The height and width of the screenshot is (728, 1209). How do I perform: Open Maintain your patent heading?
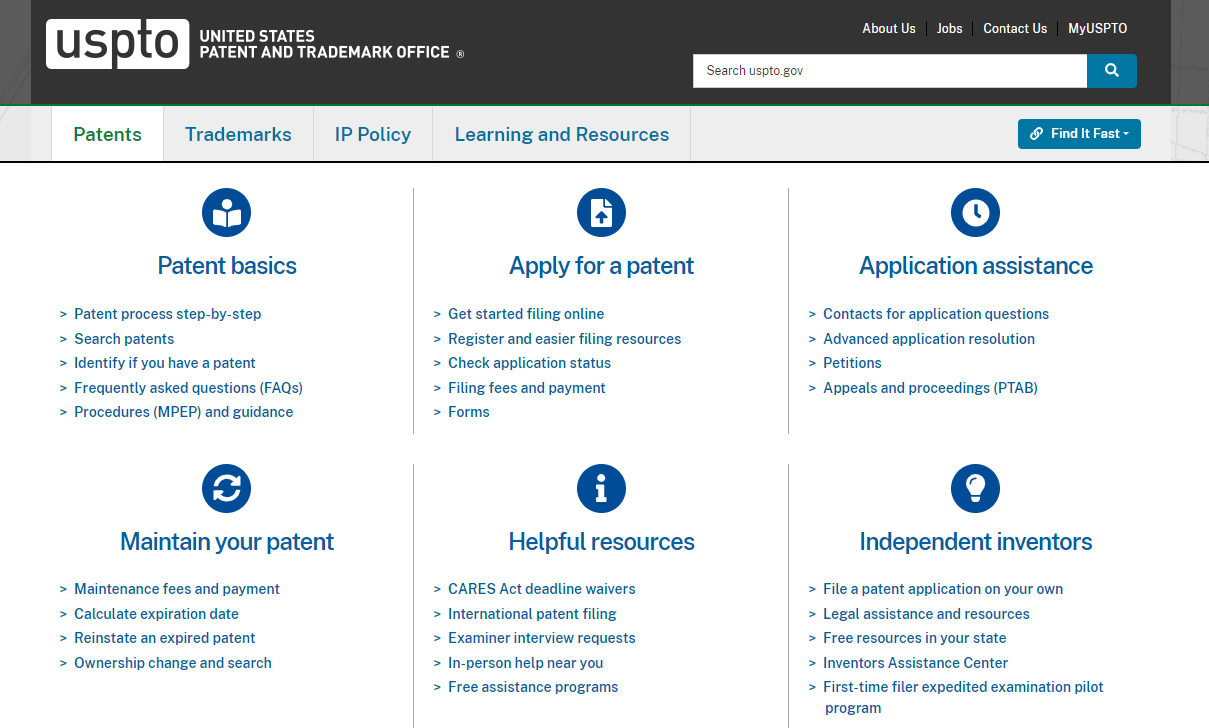pyautogui.click(x=227, y=542)
